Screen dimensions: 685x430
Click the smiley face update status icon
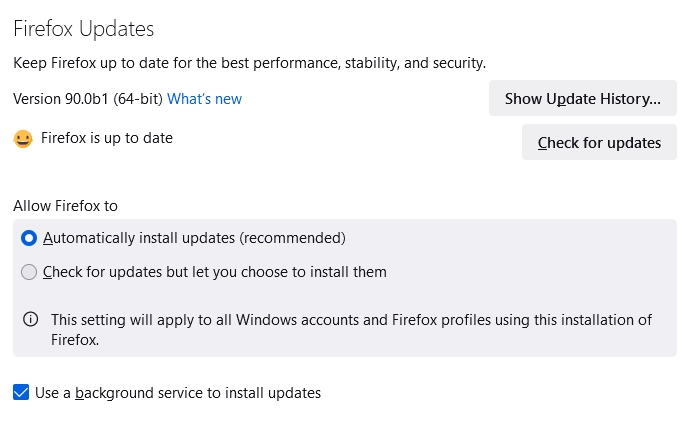point(23,139)
